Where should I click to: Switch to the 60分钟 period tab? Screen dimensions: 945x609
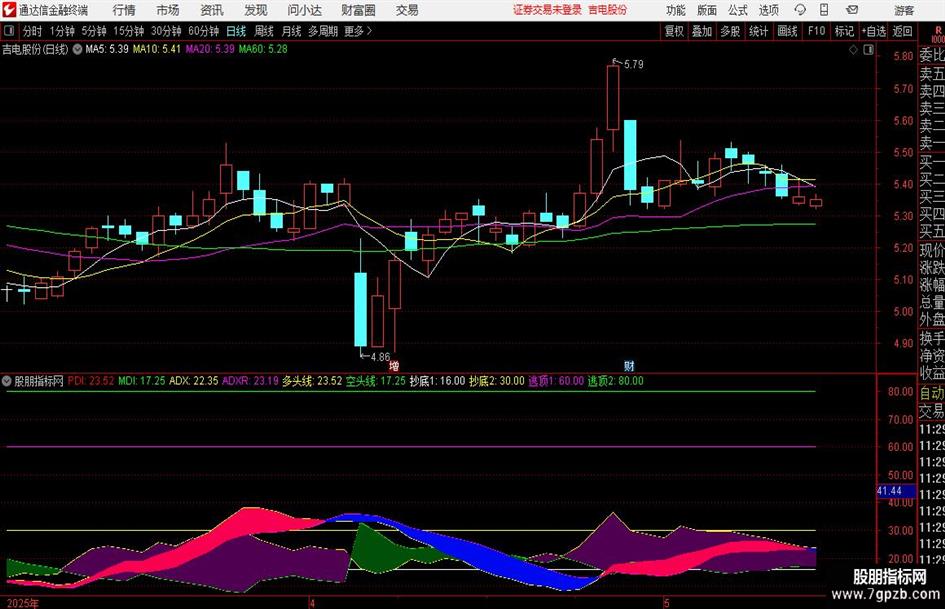click(x=203, y=31)
